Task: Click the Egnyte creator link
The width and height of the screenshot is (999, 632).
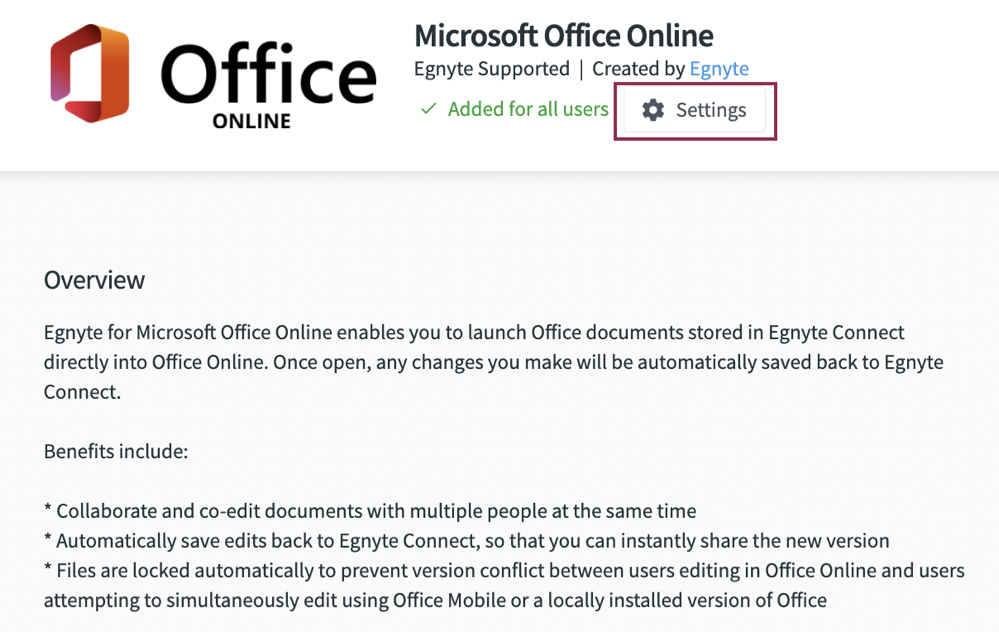Action: coord(719,69)
